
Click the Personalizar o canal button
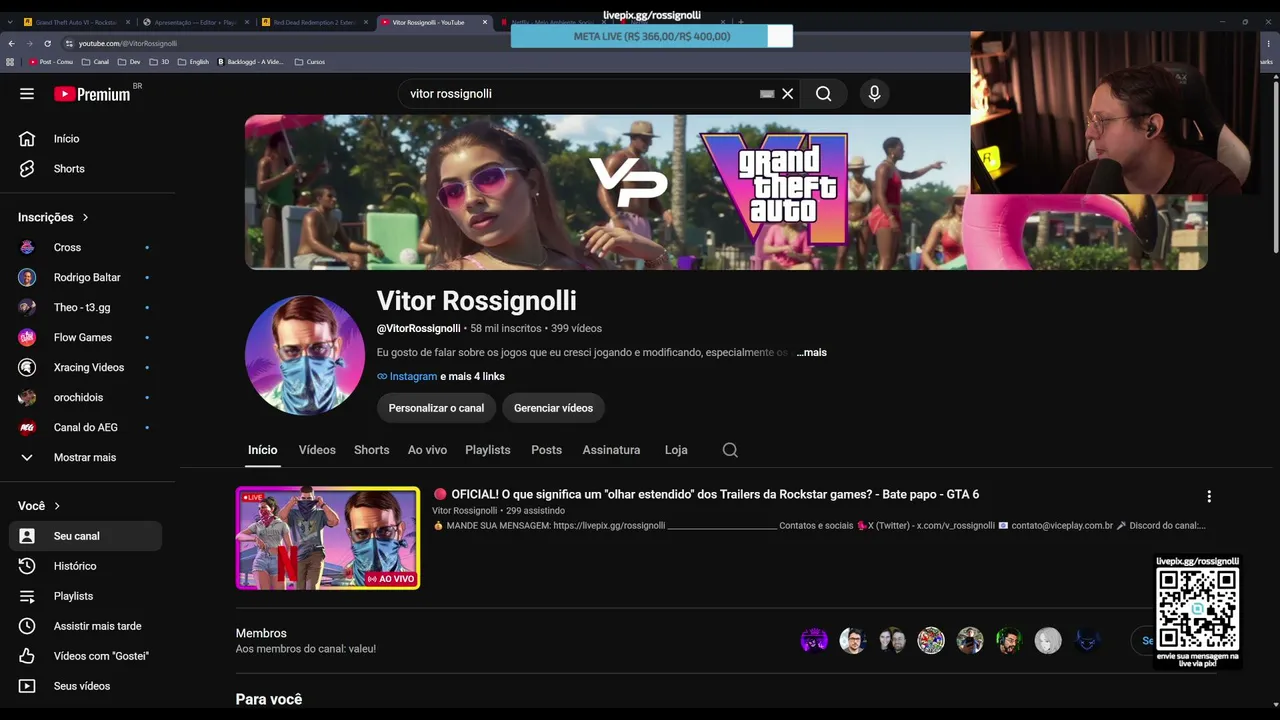436,408
